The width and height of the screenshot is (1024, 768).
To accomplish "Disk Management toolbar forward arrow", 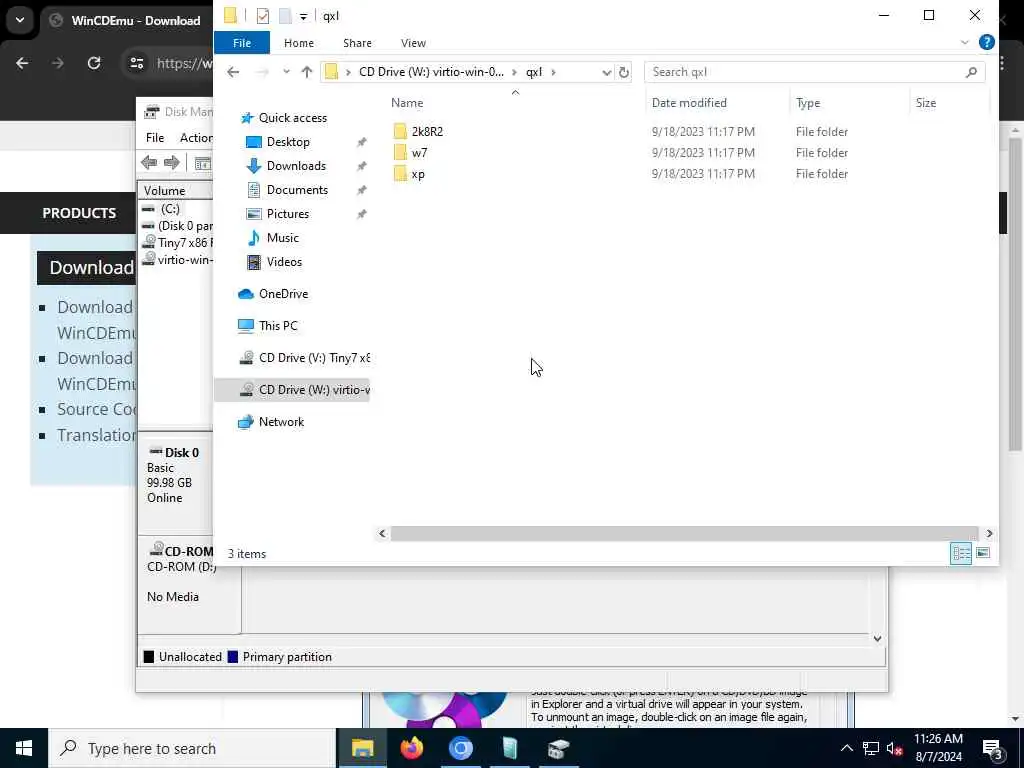I will 171,163.
